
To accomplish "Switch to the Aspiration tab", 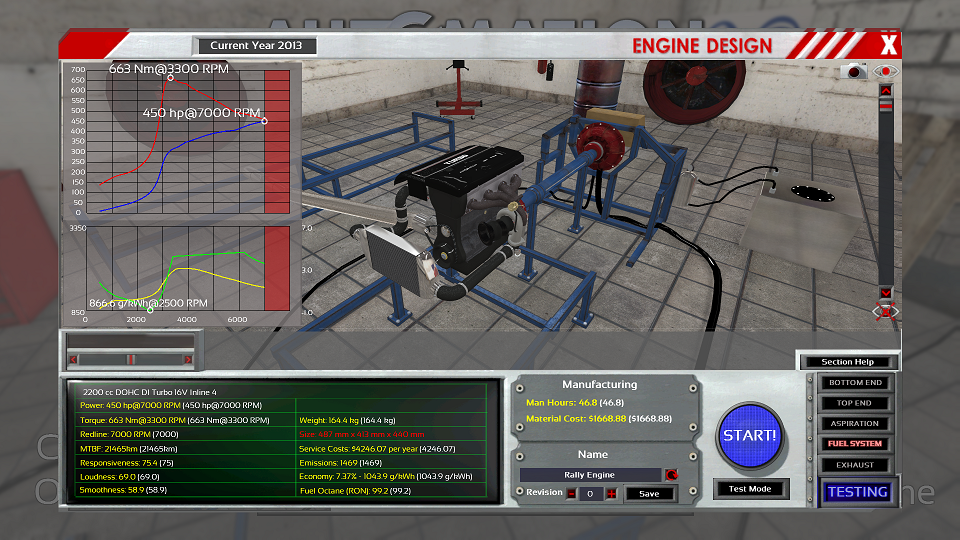I will 855,424.
